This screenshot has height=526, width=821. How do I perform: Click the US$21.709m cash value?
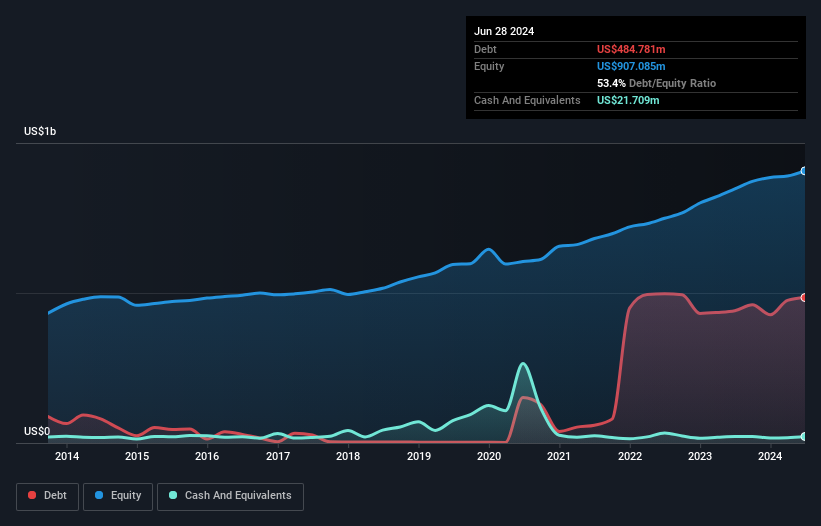[628, 100]
